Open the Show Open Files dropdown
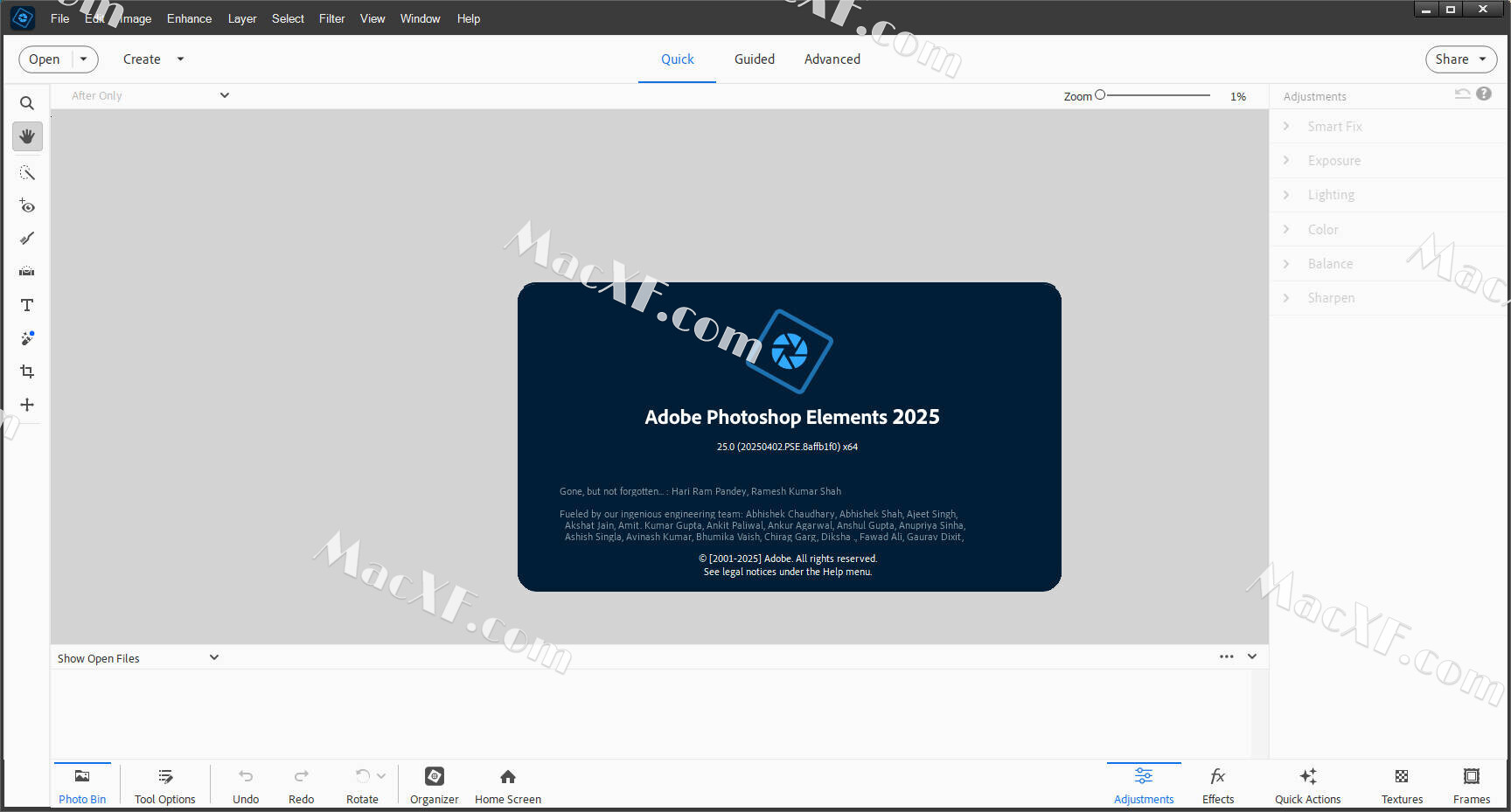The width and height of the screenshot is (1511, 812). (138, 658)
